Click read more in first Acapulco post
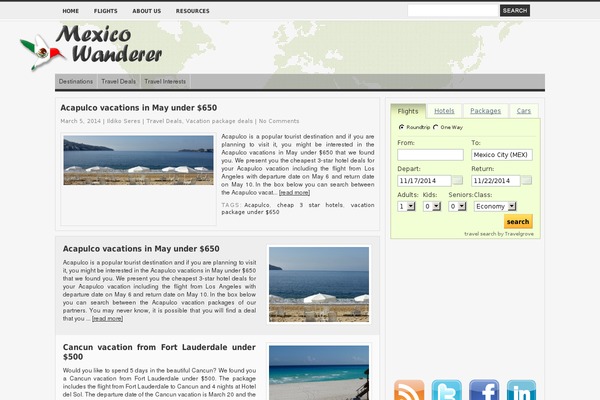The width and height of the screenshot is (600, 400). tap(294, 193)
